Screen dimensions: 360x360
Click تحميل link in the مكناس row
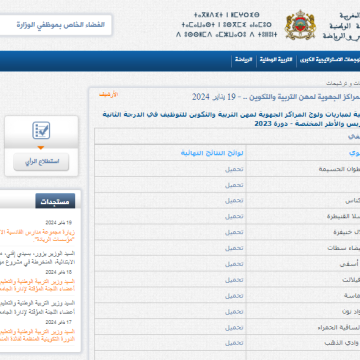(234, 201)
